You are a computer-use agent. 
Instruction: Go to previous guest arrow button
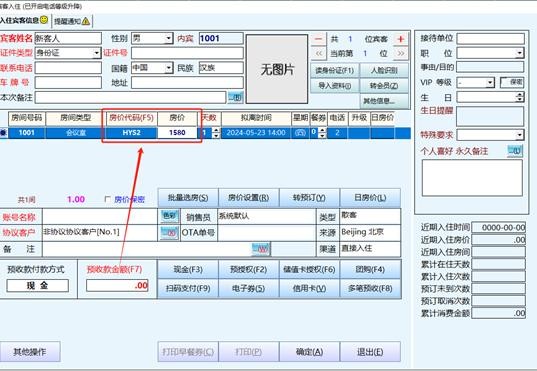(319, 53)
